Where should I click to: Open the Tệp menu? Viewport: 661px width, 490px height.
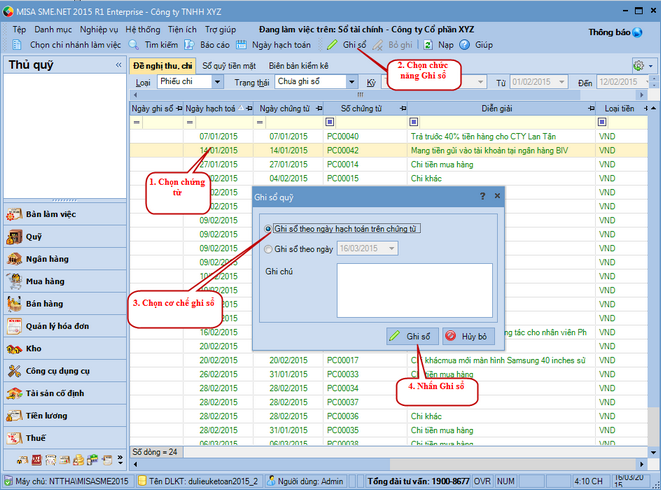19,30
